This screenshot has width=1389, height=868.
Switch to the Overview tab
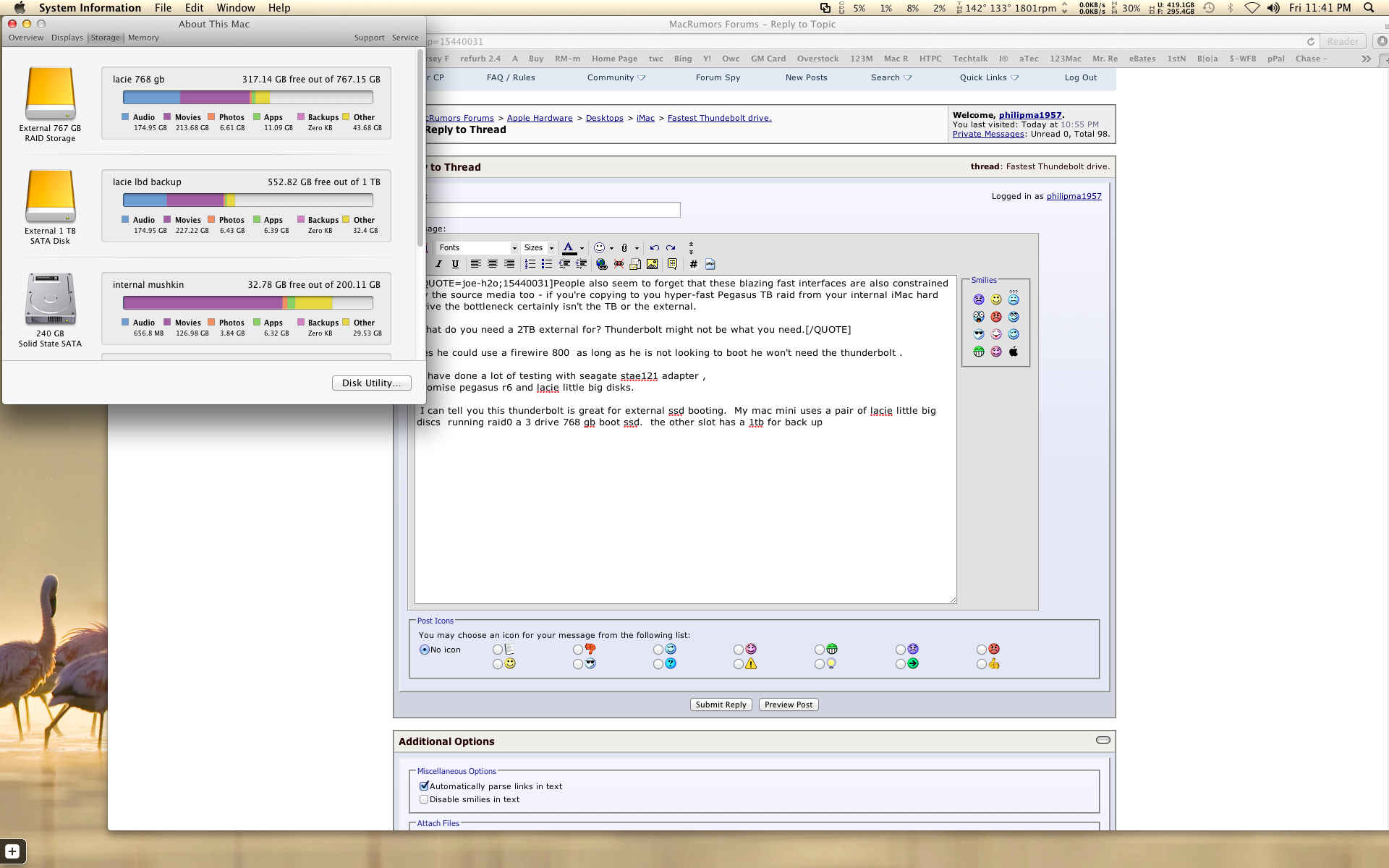pyautogui.click(x=26, y=38)
